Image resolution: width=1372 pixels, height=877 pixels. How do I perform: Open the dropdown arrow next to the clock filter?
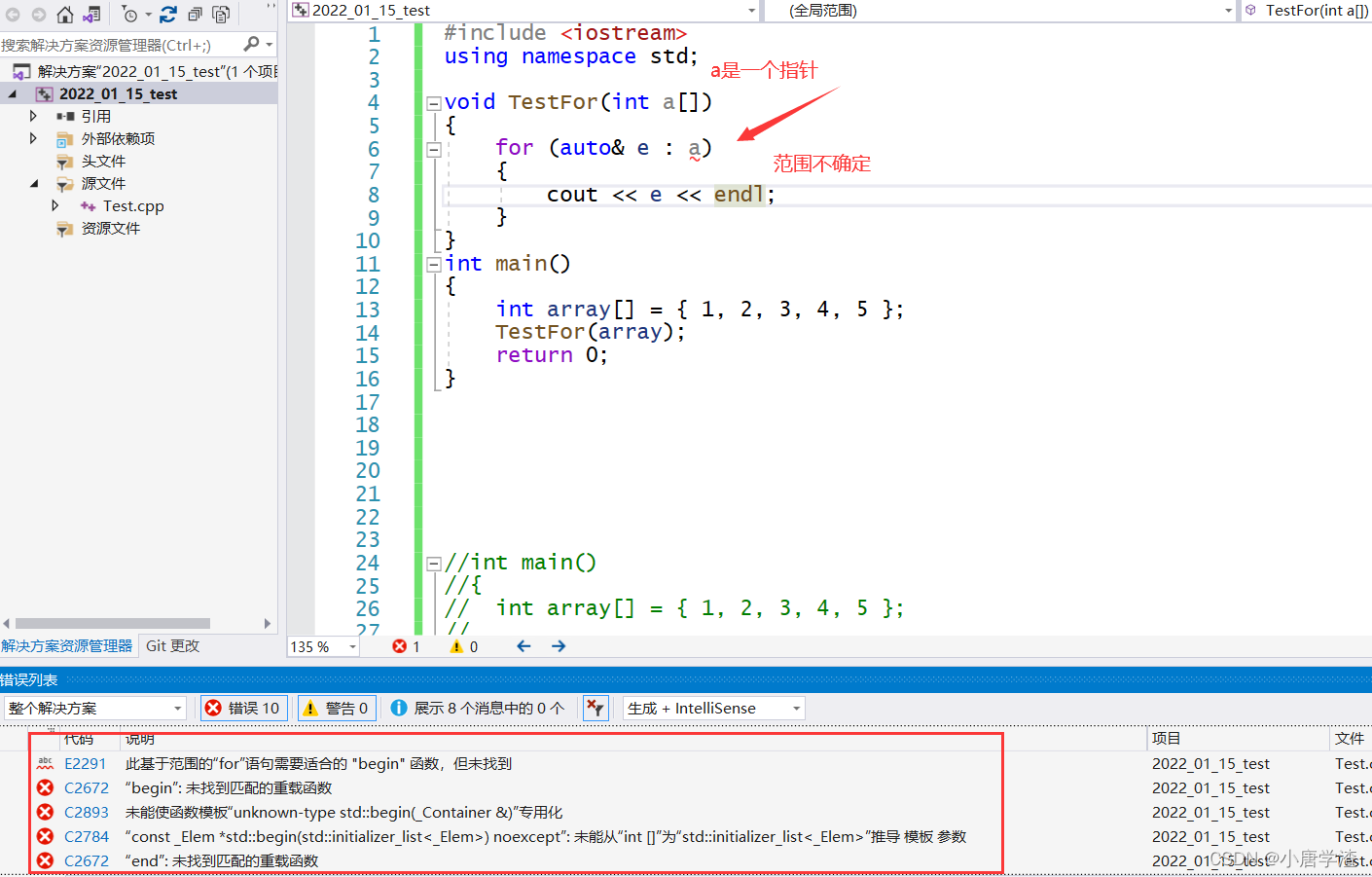click(148, 15)
